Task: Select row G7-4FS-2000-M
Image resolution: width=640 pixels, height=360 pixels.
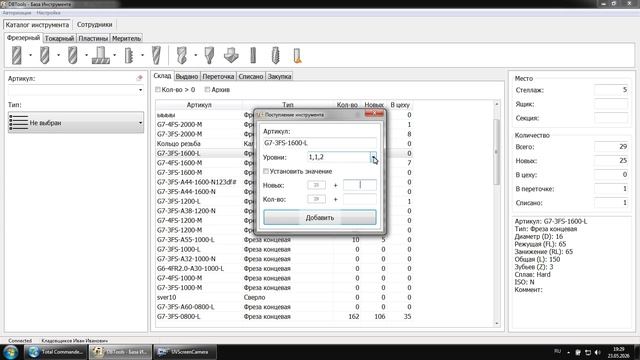Action: [284, 124]
